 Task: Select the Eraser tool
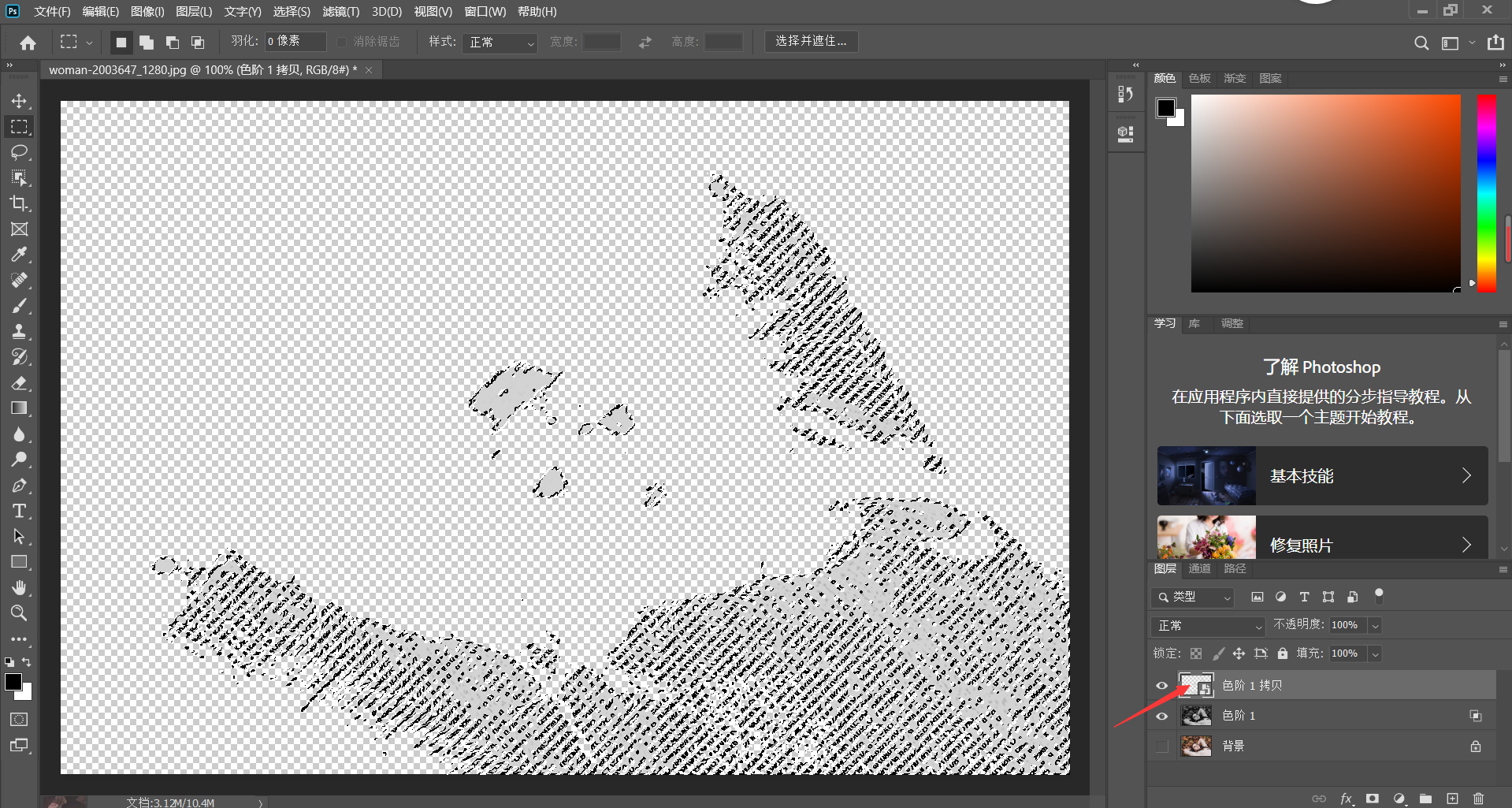click(x=19, y=383)
